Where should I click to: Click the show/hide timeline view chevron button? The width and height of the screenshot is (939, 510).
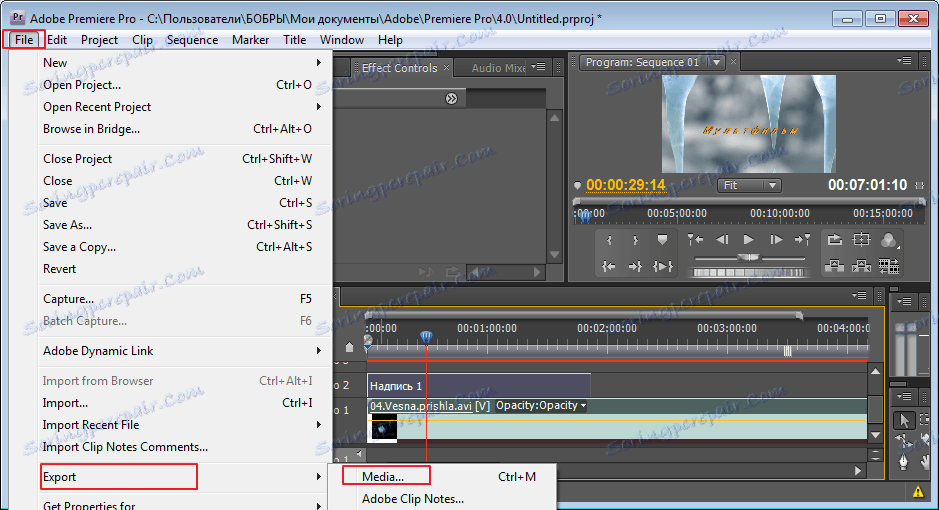[452, 99]
